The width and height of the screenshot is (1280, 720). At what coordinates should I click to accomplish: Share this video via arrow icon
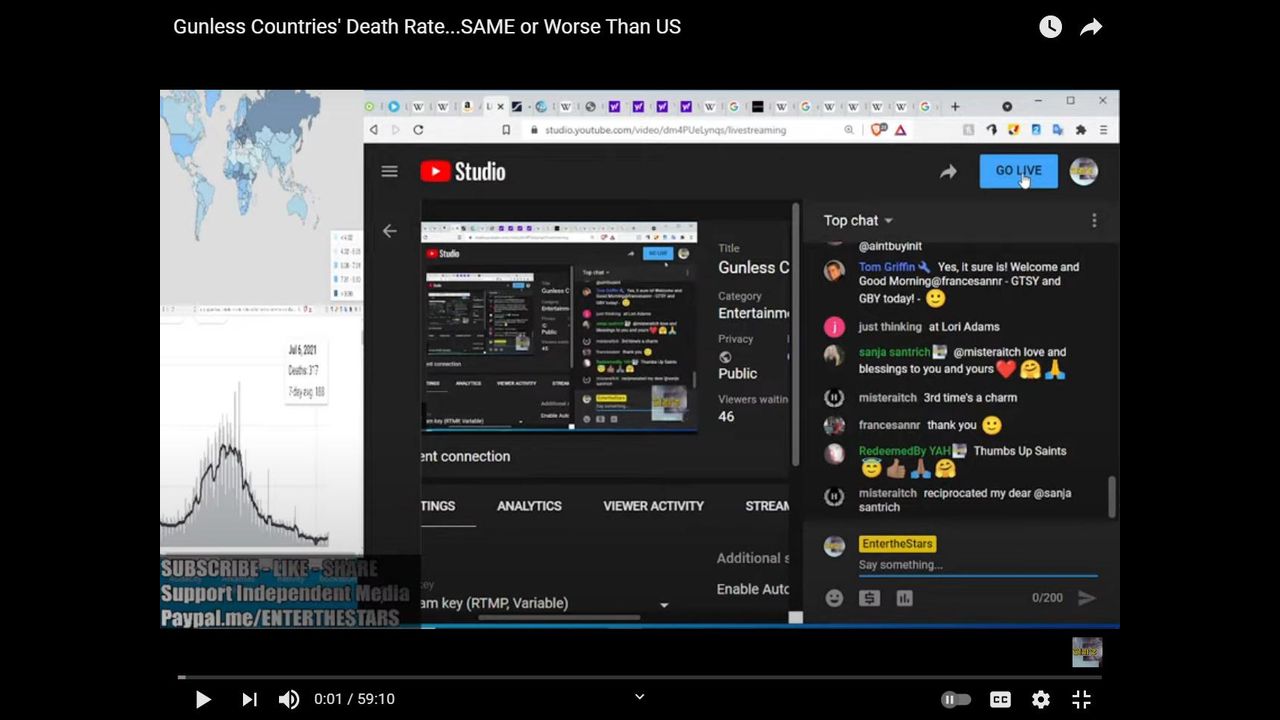pos(1091,27)
